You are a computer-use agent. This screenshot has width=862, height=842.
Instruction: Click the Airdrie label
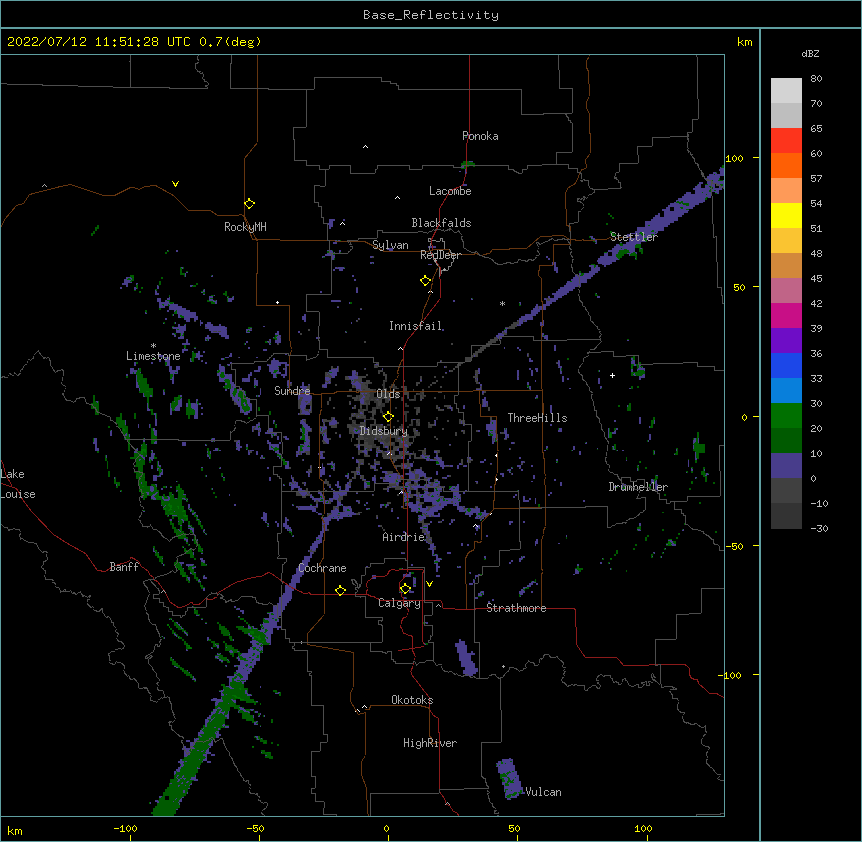point(404,537)
